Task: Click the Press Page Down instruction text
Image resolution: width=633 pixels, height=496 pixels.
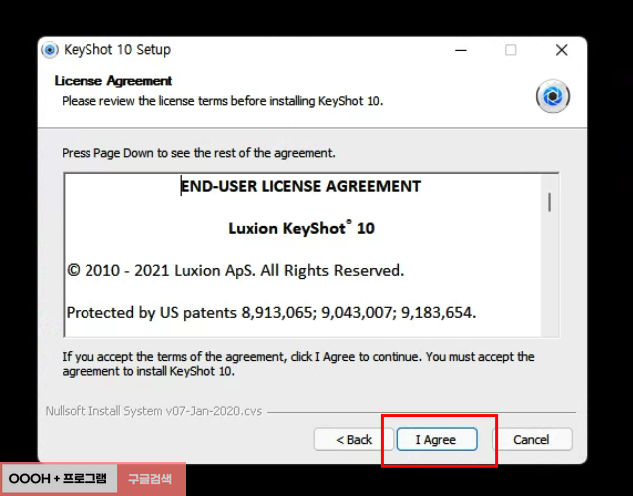Action: (x=199, y=153)
